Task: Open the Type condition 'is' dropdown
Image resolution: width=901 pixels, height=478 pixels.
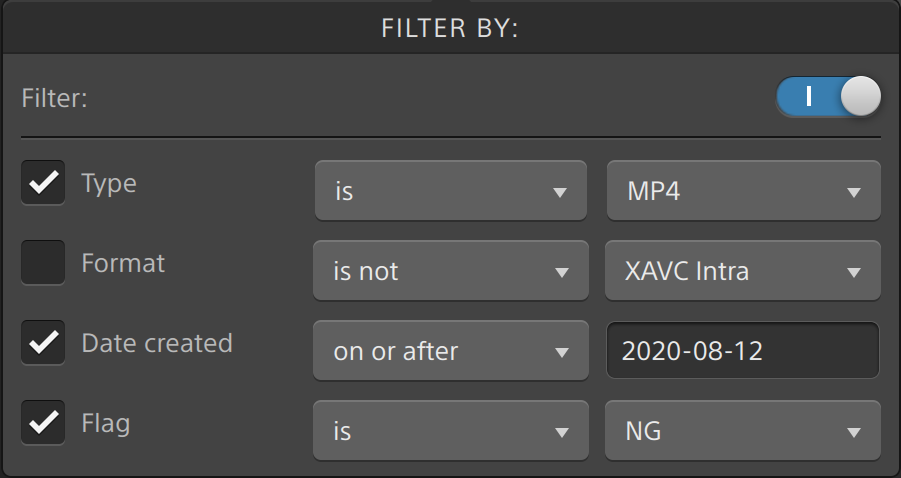Action: [x=450, y=190]
